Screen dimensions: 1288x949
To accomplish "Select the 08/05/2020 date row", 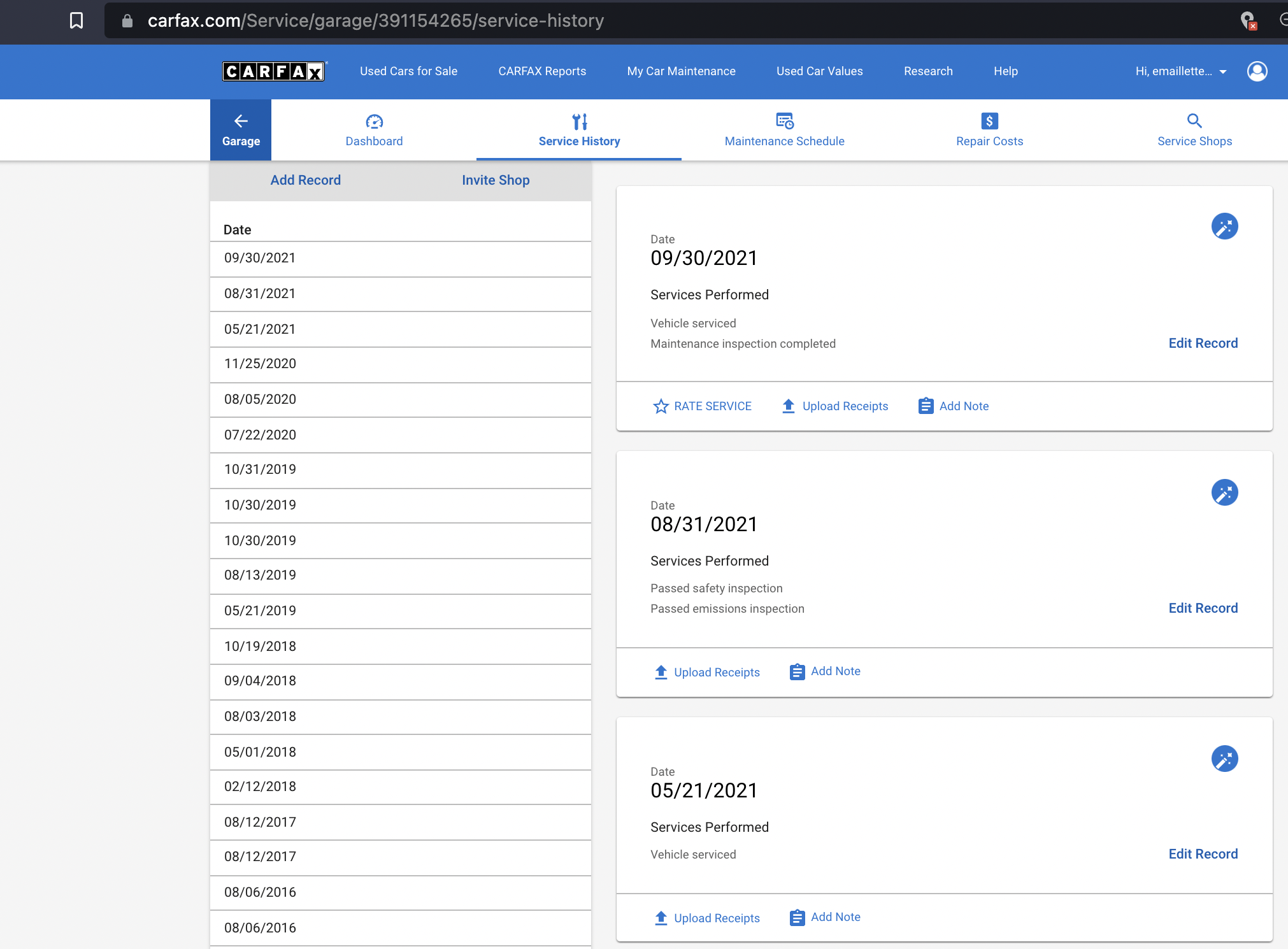I will (401, 400).
